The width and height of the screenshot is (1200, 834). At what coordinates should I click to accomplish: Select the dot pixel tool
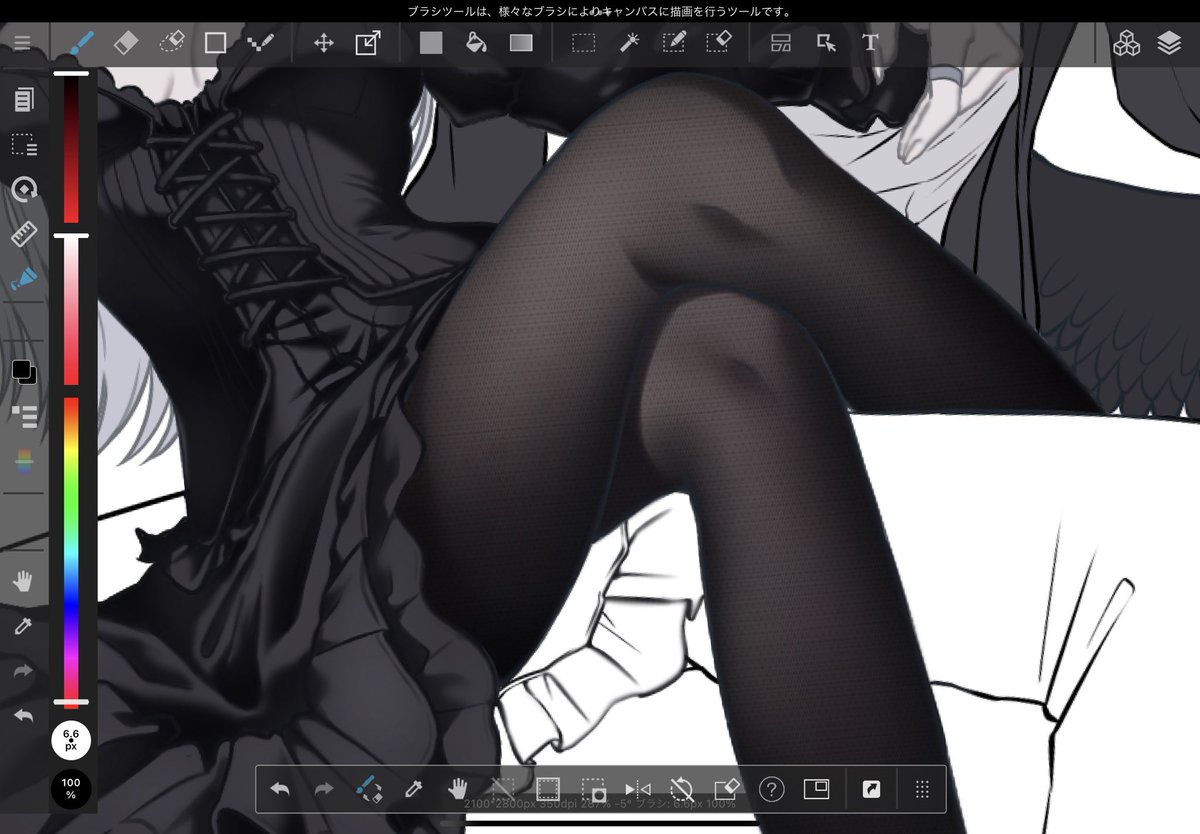260,43
